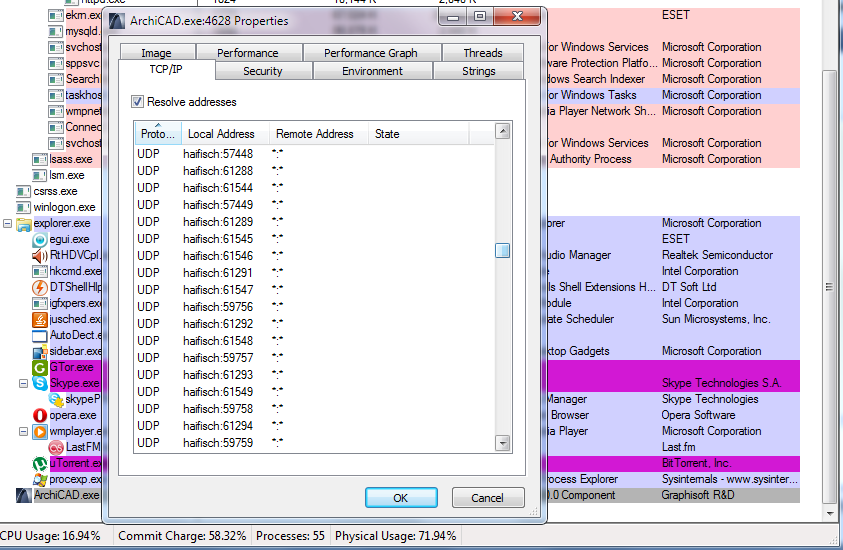Select the haifisch:59756 connection row
843x550 pixels.
coord(315,307)
